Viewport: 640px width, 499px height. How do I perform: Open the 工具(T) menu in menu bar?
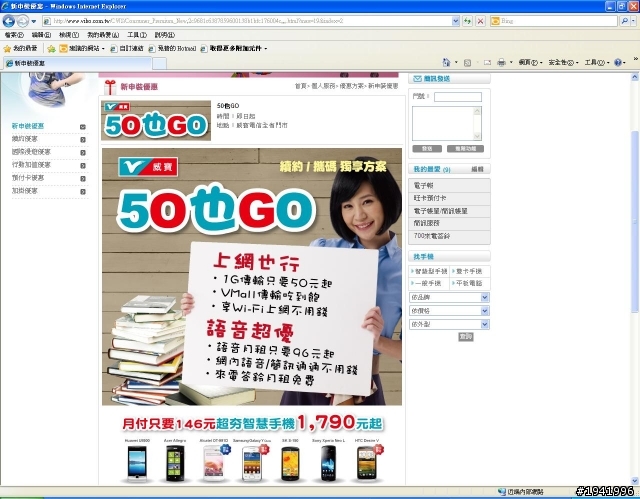click(x=137, y=35)
